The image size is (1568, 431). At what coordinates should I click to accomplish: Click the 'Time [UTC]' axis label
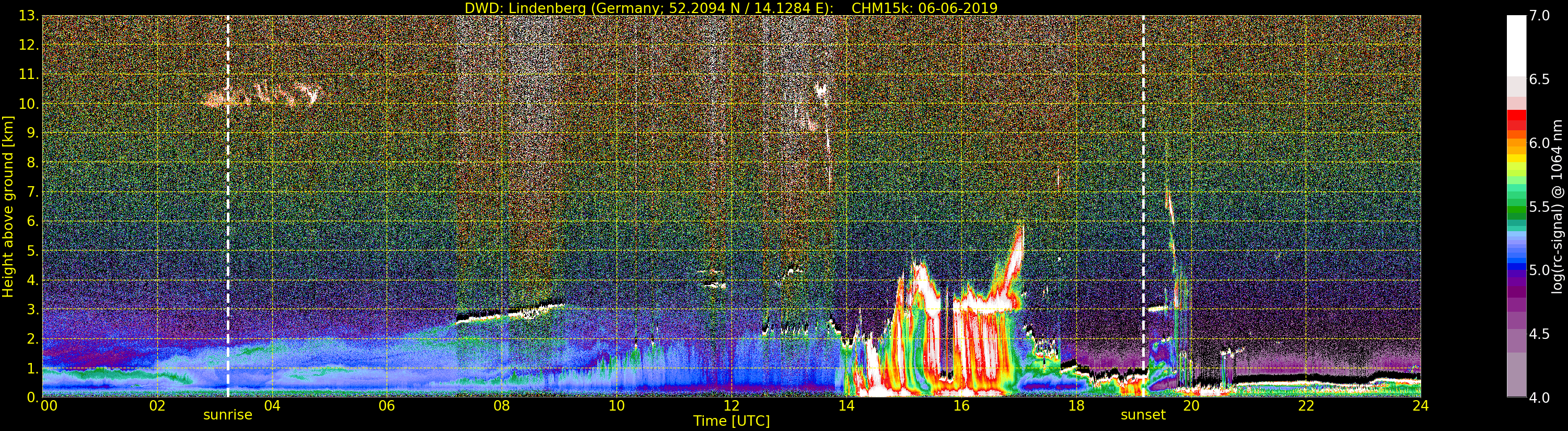[x=731, y=421]
